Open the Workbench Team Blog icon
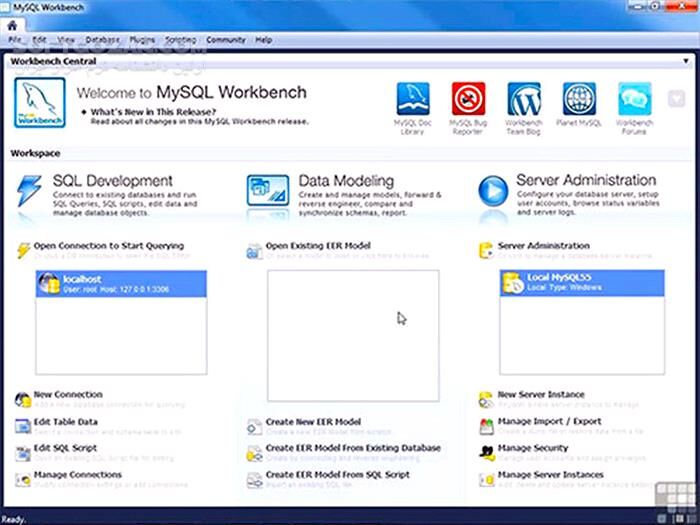The width and height of the screenshot is (700, 525). point(523,100)
